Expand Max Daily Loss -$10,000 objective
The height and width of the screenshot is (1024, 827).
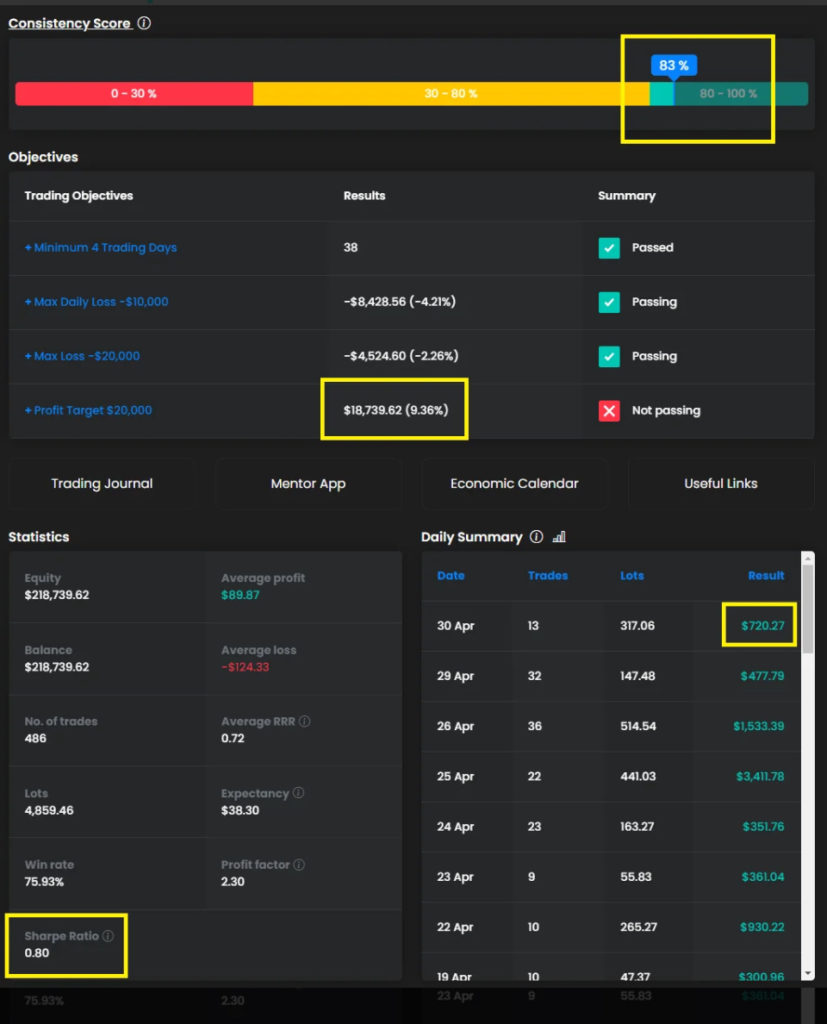pos(96,302)
